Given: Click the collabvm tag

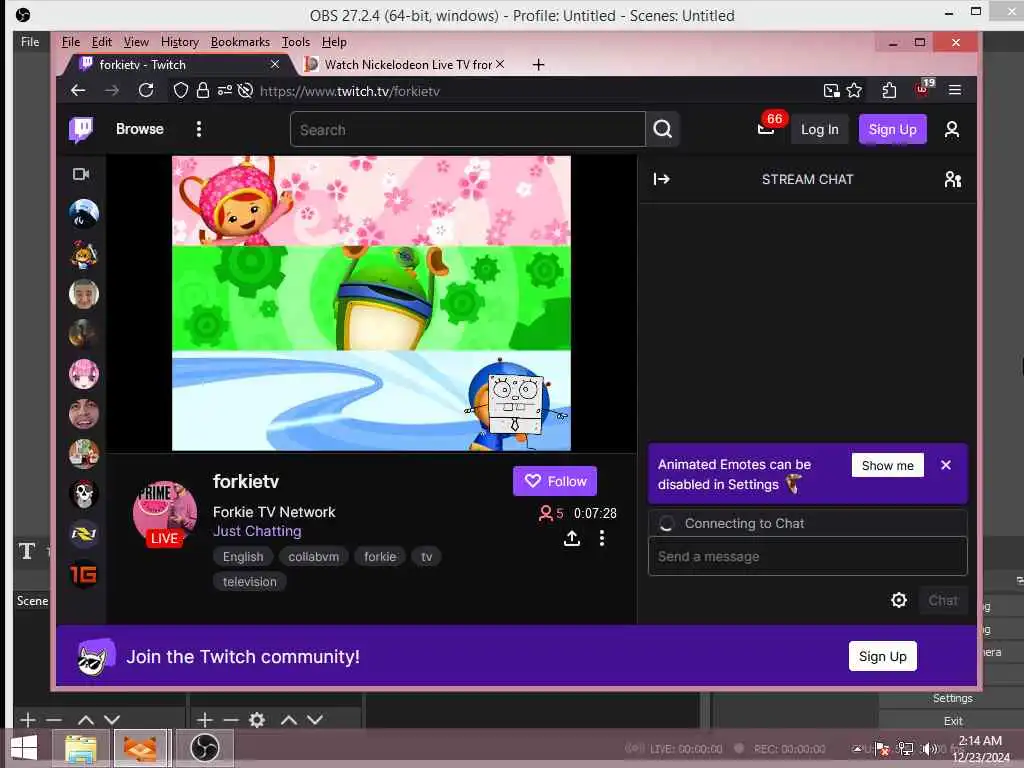Looking at the screenshot, I should 313,556.
